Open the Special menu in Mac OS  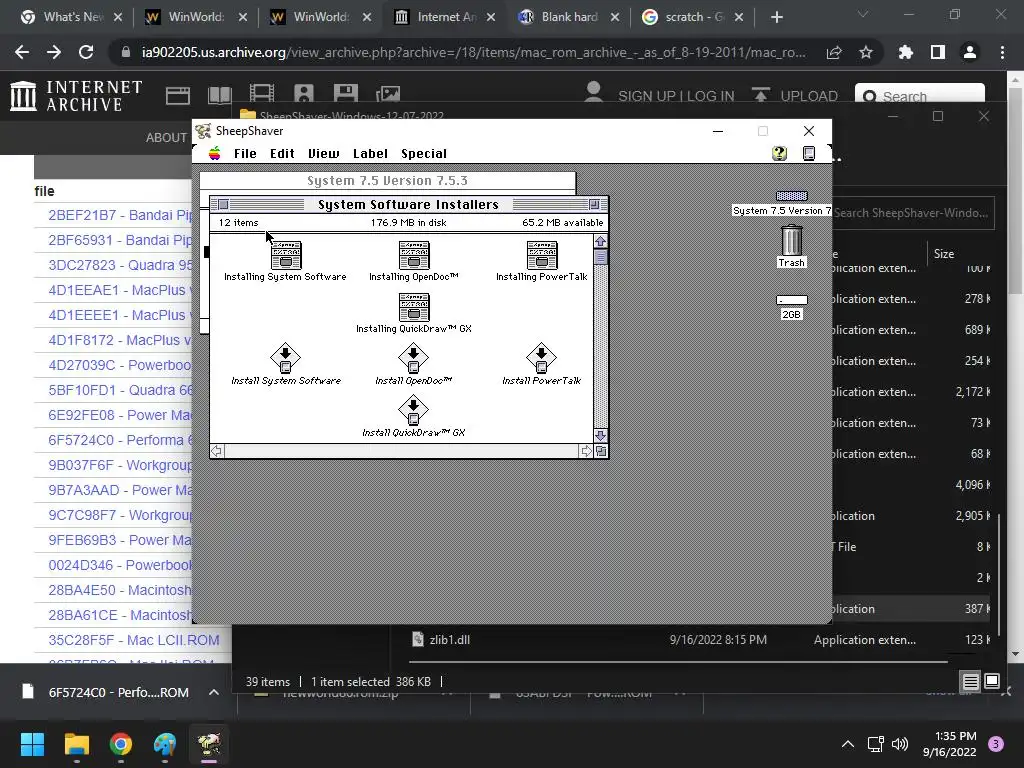pos(424,153)
